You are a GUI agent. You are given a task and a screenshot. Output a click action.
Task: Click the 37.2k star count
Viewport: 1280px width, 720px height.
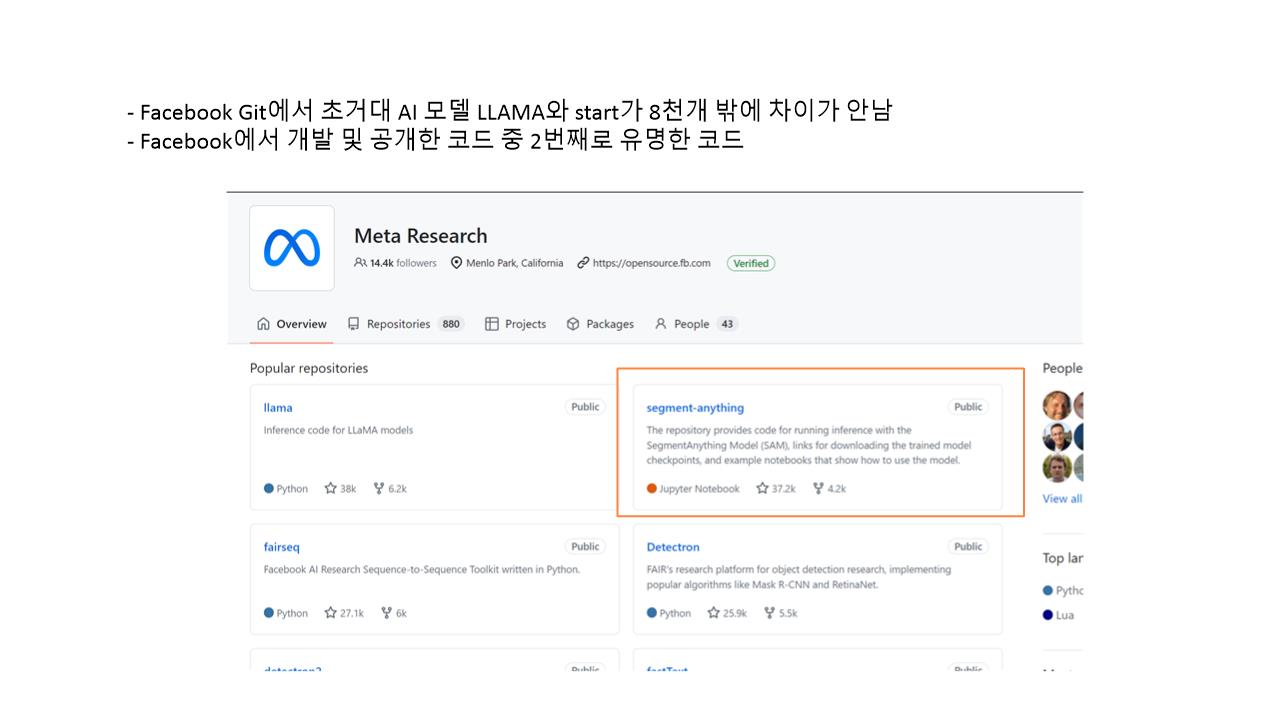pos(784,489)
